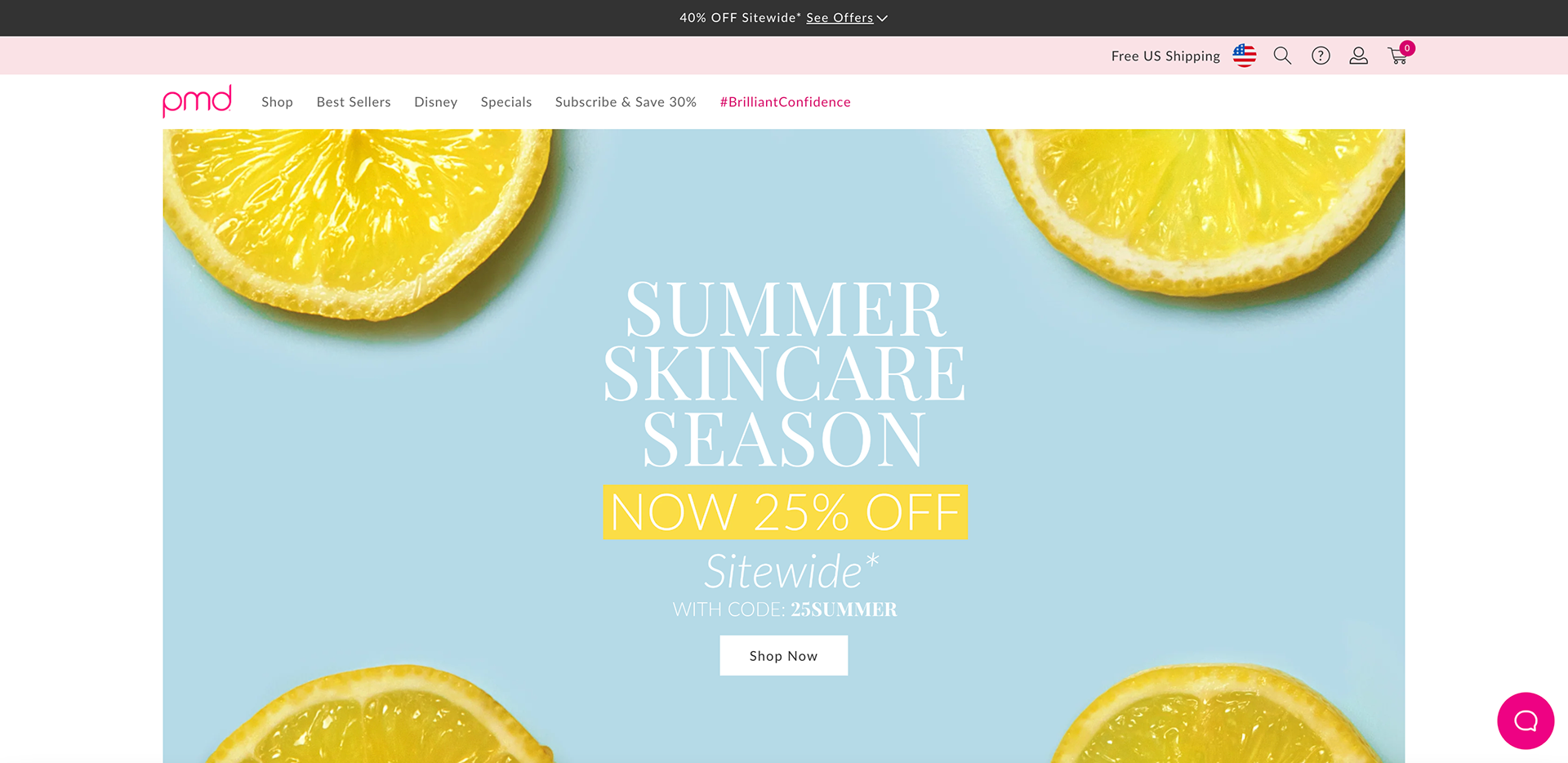1568x763 pixels.
Task: Expand the See Offers chevron arrow
Action: [882, 18]
